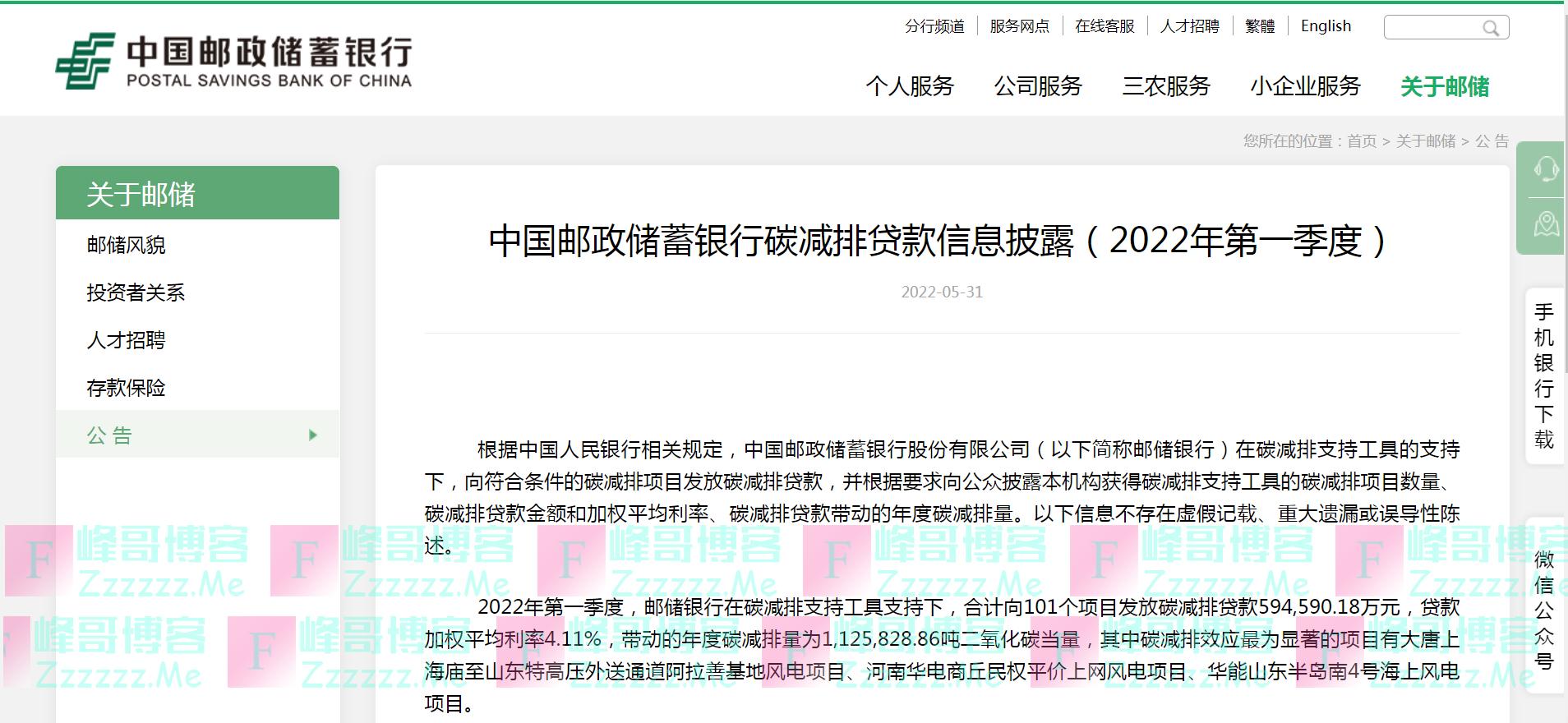Open 个人服务 menu
Image resolution: width=1568 pixels, height=723 pixels.
(910, 86)
